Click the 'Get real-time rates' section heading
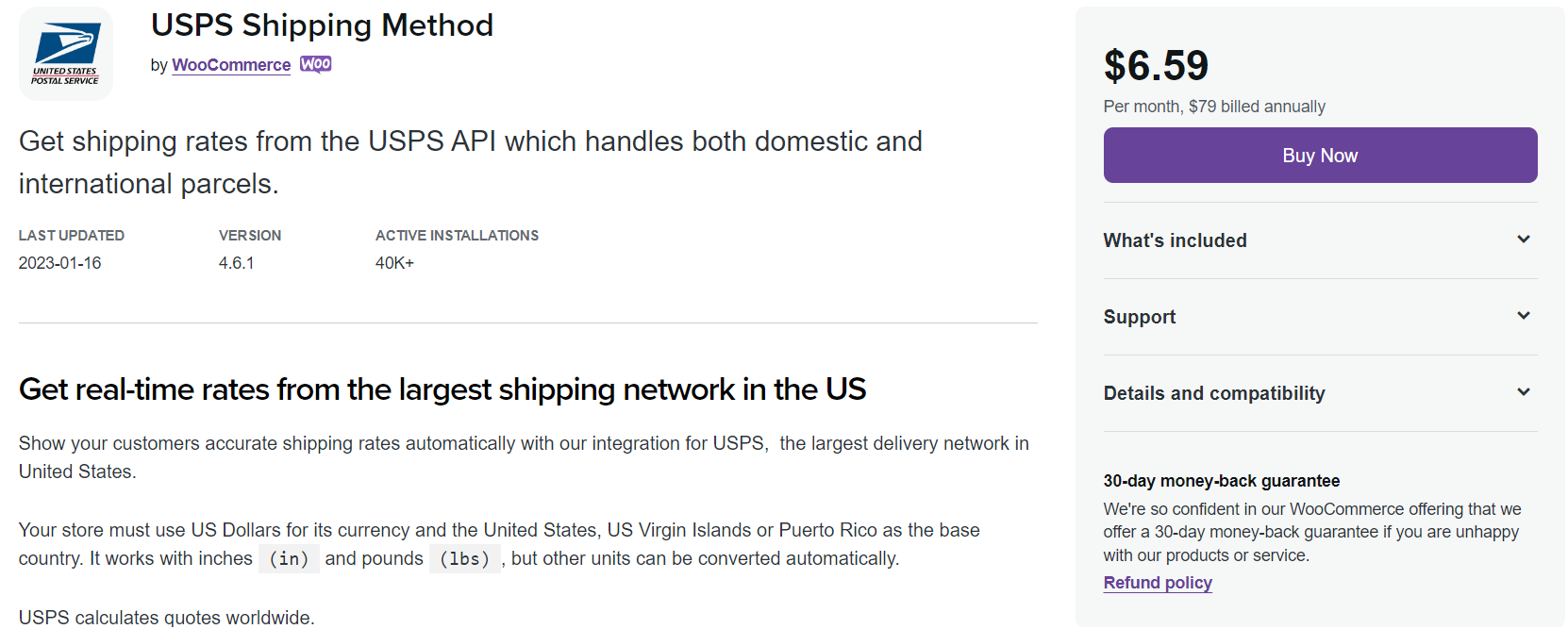The height and width of the screenshot is (629, 1568). 442,389
